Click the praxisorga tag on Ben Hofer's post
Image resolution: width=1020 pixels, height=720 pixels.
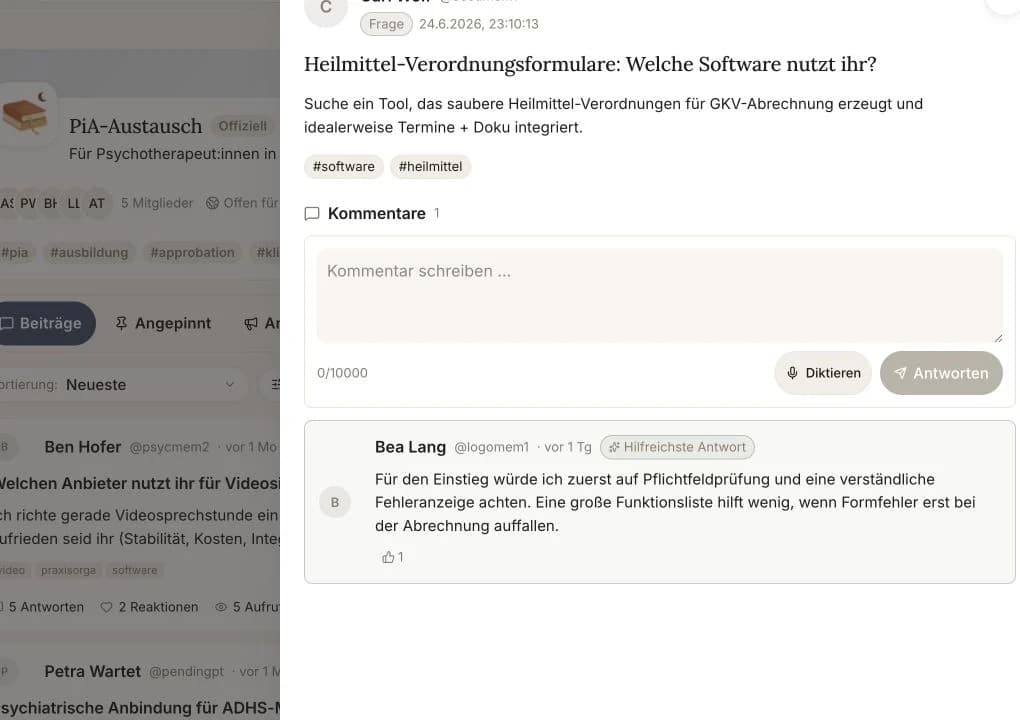pyautogui.click(x=68, y=570)
